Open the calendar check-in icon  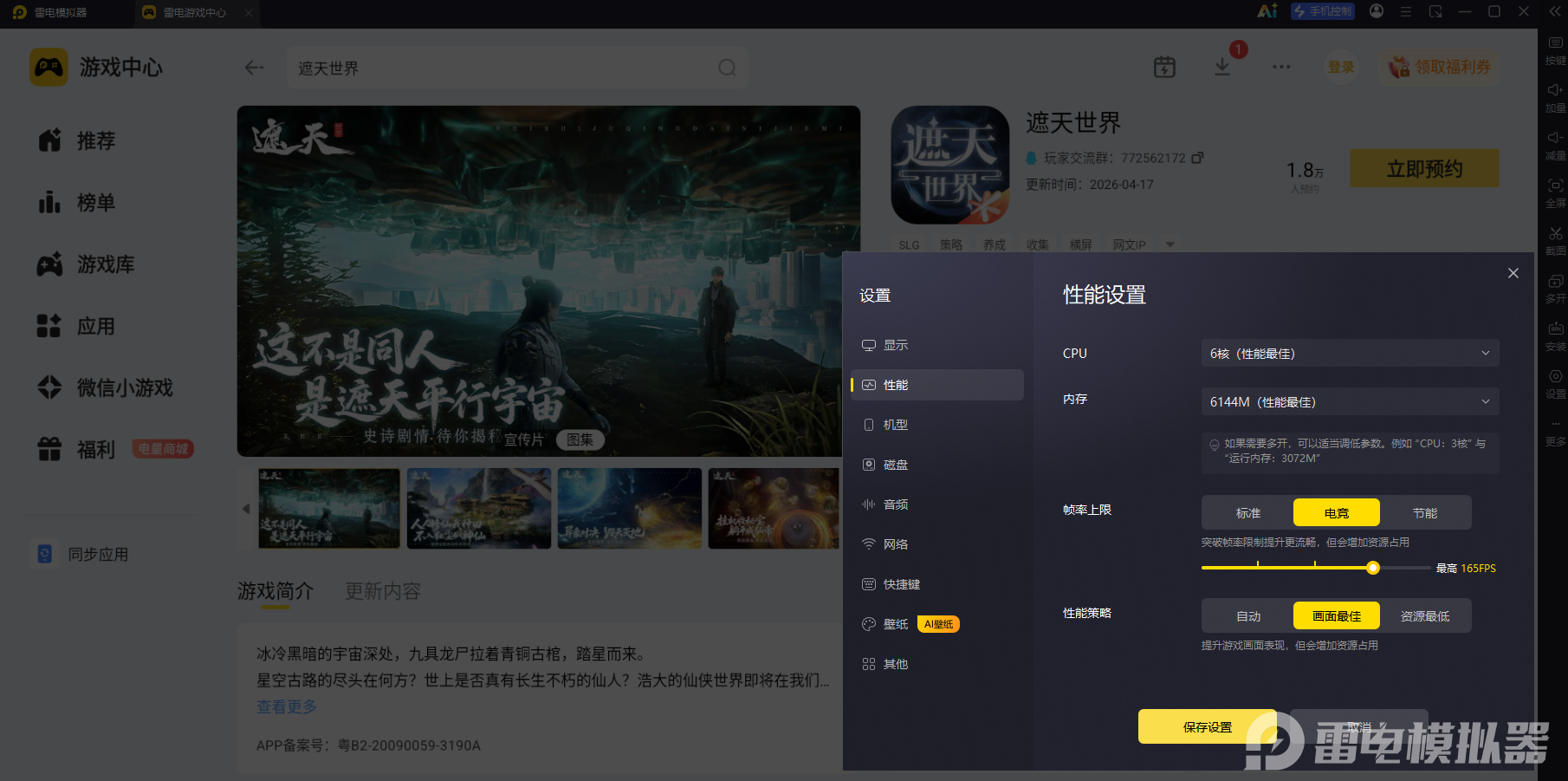coord(1164,67)
